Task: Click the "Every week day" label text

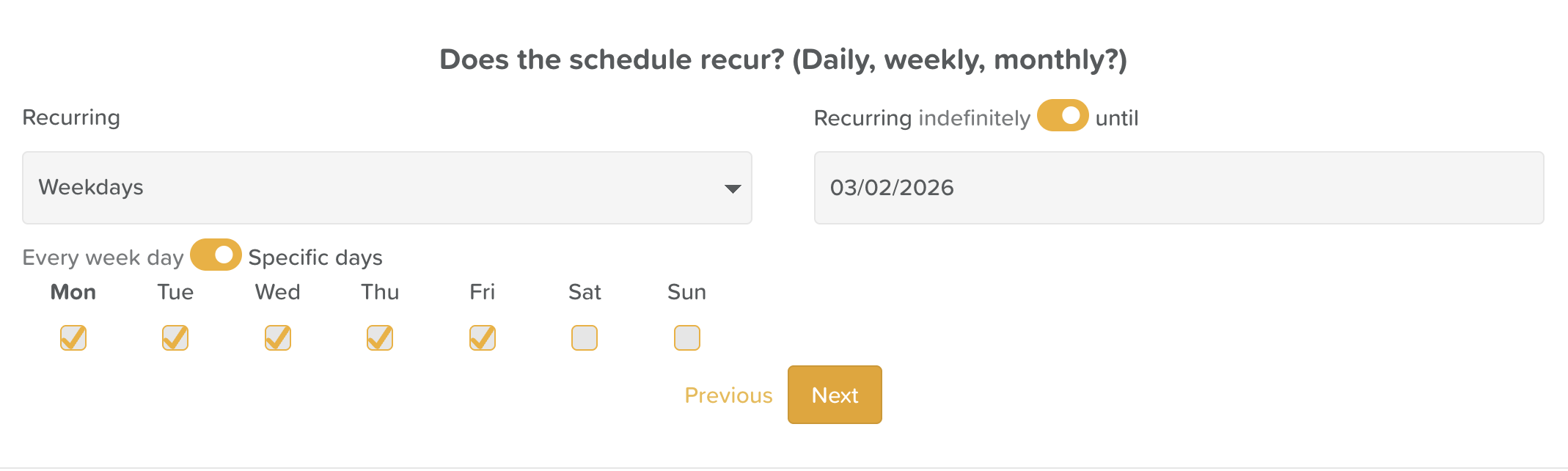Action: pos(103,258)
